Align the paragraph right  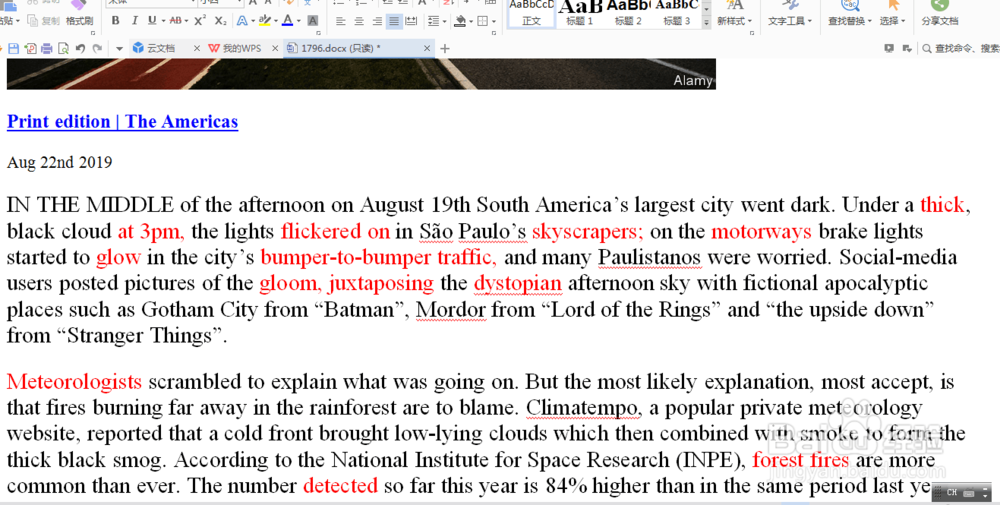pos(377,21)
